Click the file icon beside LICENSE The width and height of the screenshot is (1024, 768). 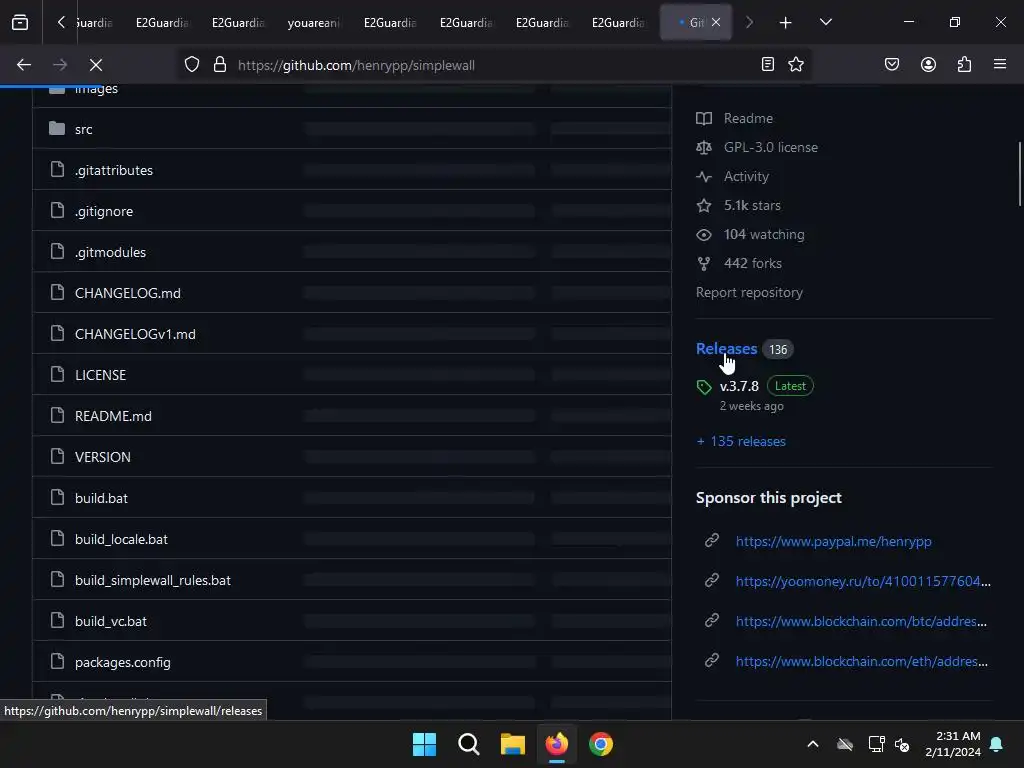[x=57, y=374]
